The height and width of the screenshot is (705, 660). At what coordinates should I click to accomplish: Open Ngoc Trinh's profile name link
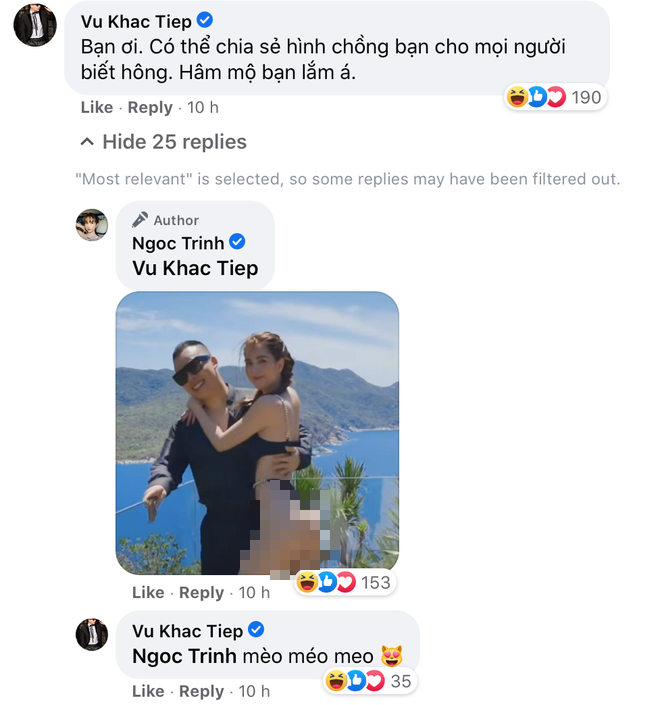178,243
